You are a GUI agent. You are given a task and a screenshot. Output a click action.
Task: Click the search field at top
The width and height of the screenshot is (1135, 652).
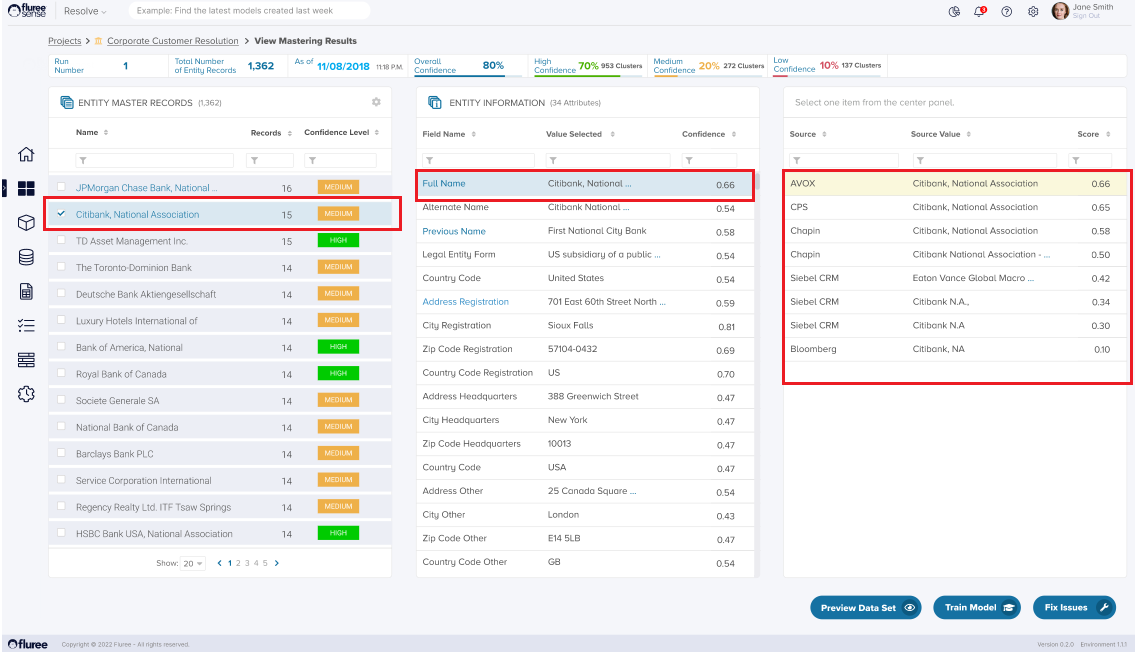point(248,11)
